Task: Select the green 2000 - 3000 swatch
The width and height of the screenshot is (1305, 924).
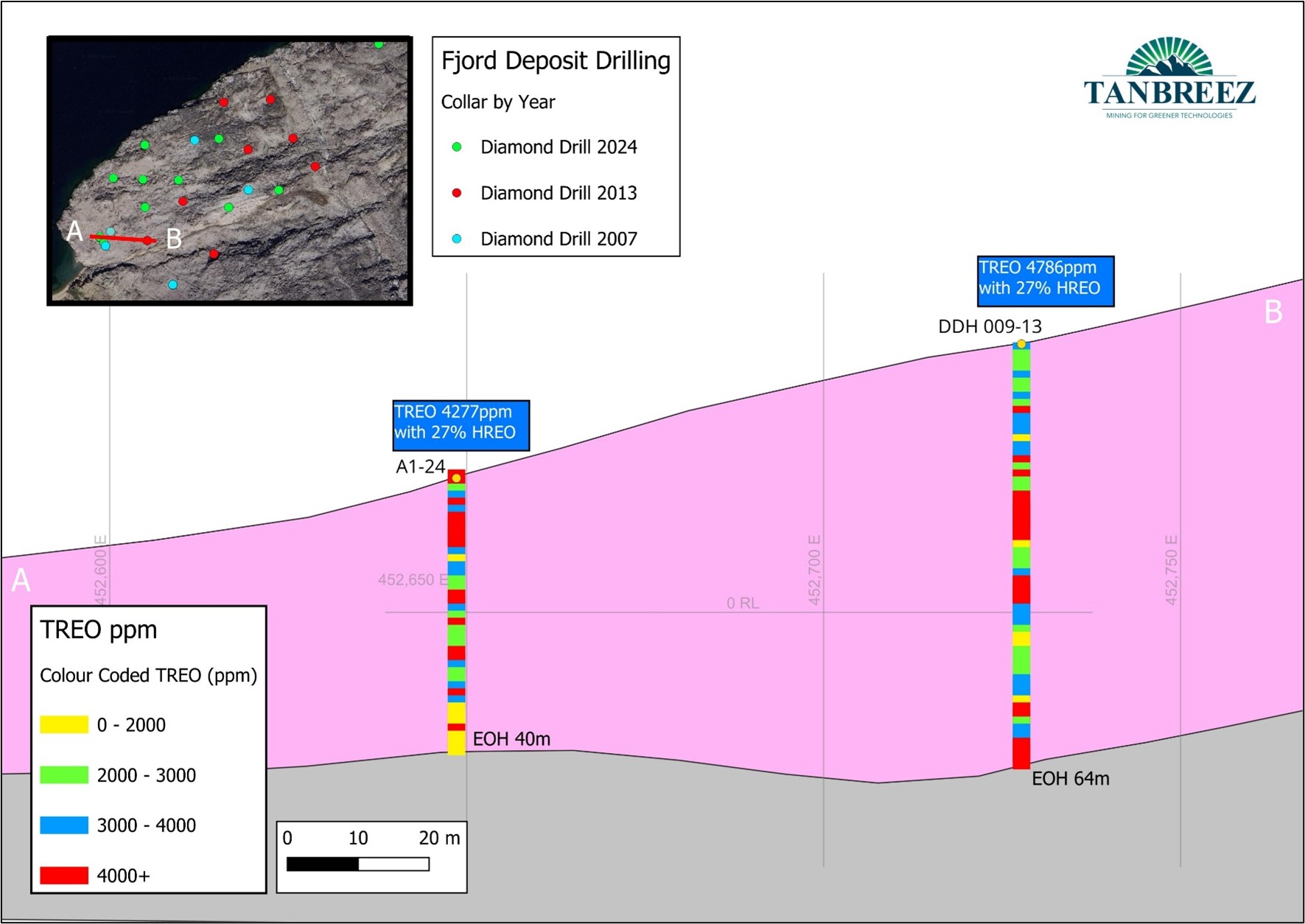Action: (x=64, y=775)
